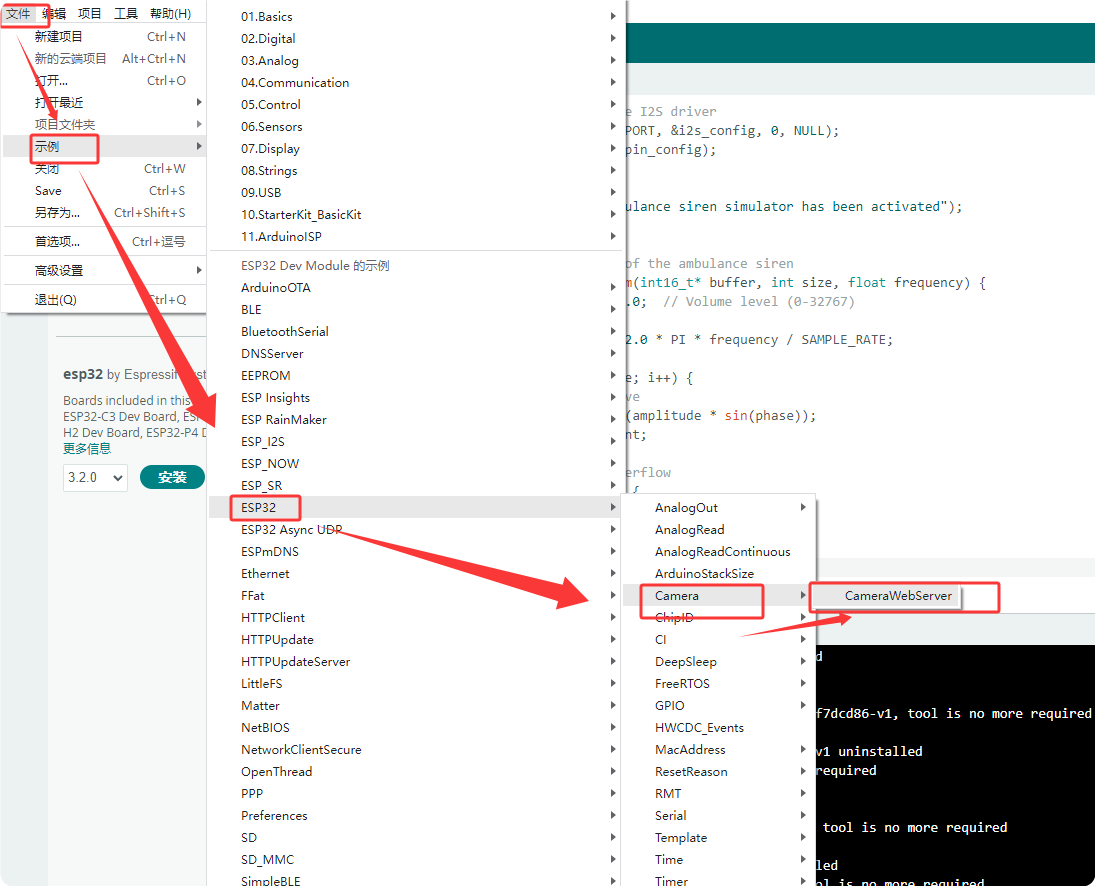
Task: Open the ESP32 examples submenu
Action: [417, 508]
